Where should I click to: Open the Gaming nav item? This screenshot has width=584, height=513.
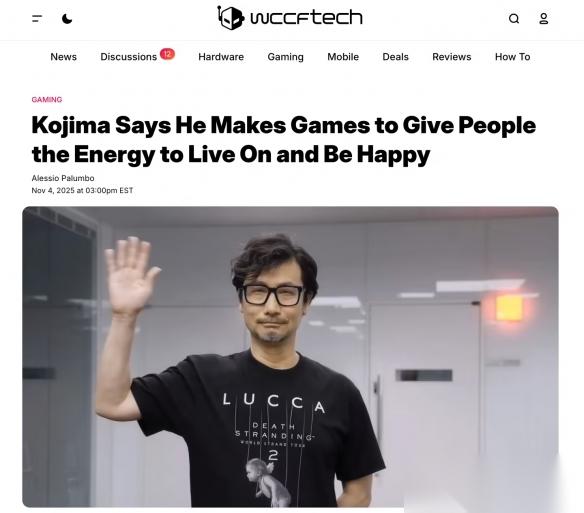click(x=285, y=57)
